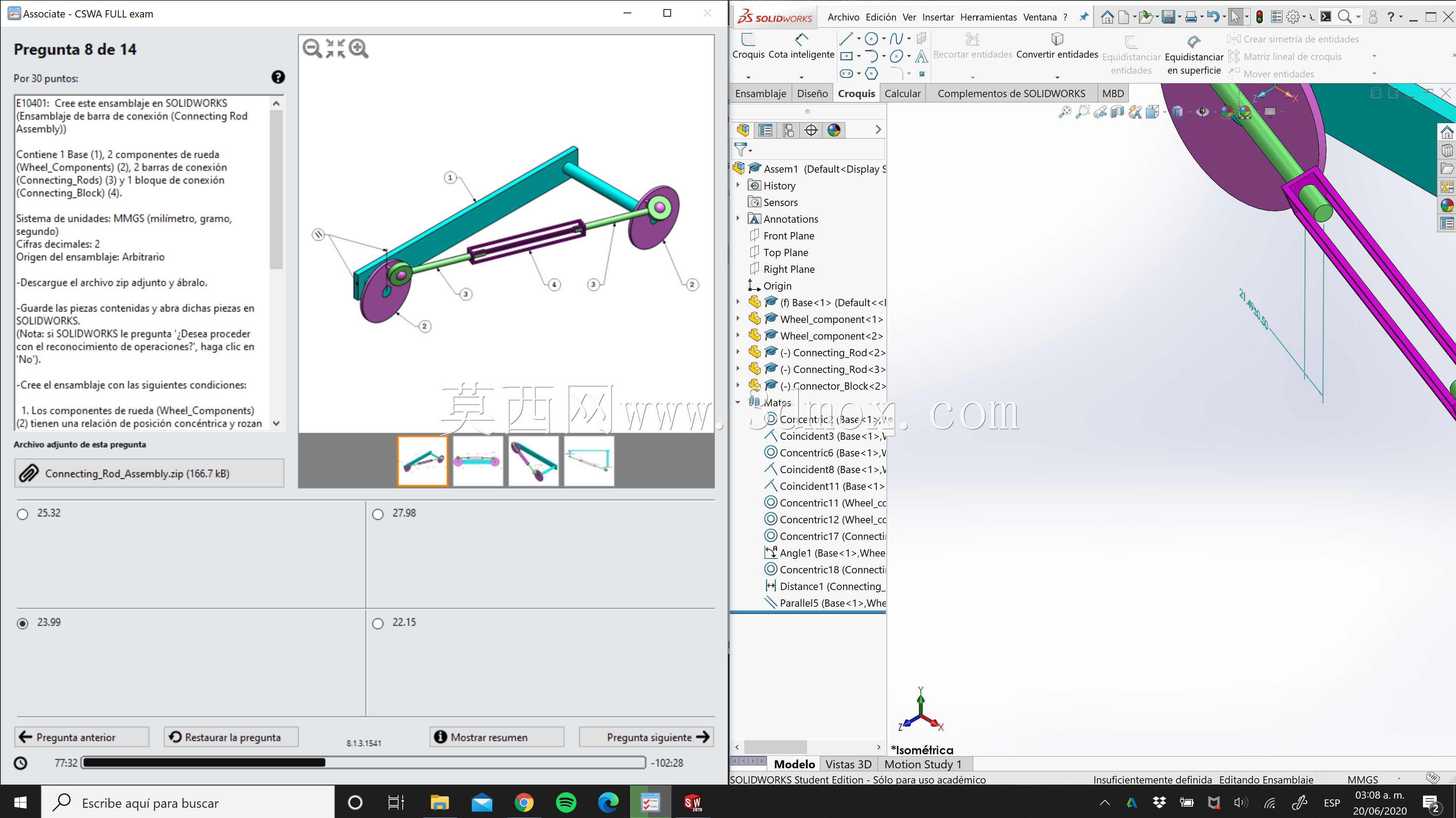
Task: Select the Line sketch tool
Action: (x=846, y=39)
